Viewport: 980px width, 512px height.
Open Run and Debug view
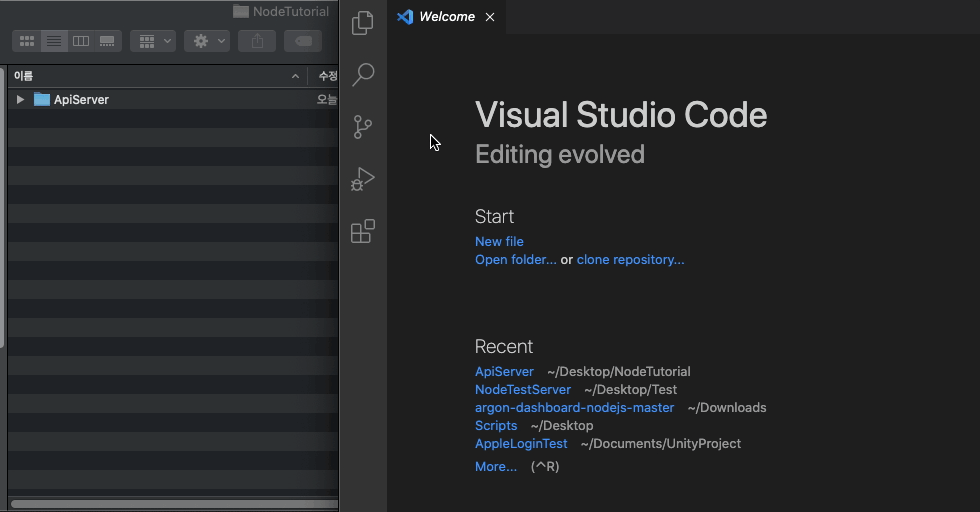tap(362, 179)
